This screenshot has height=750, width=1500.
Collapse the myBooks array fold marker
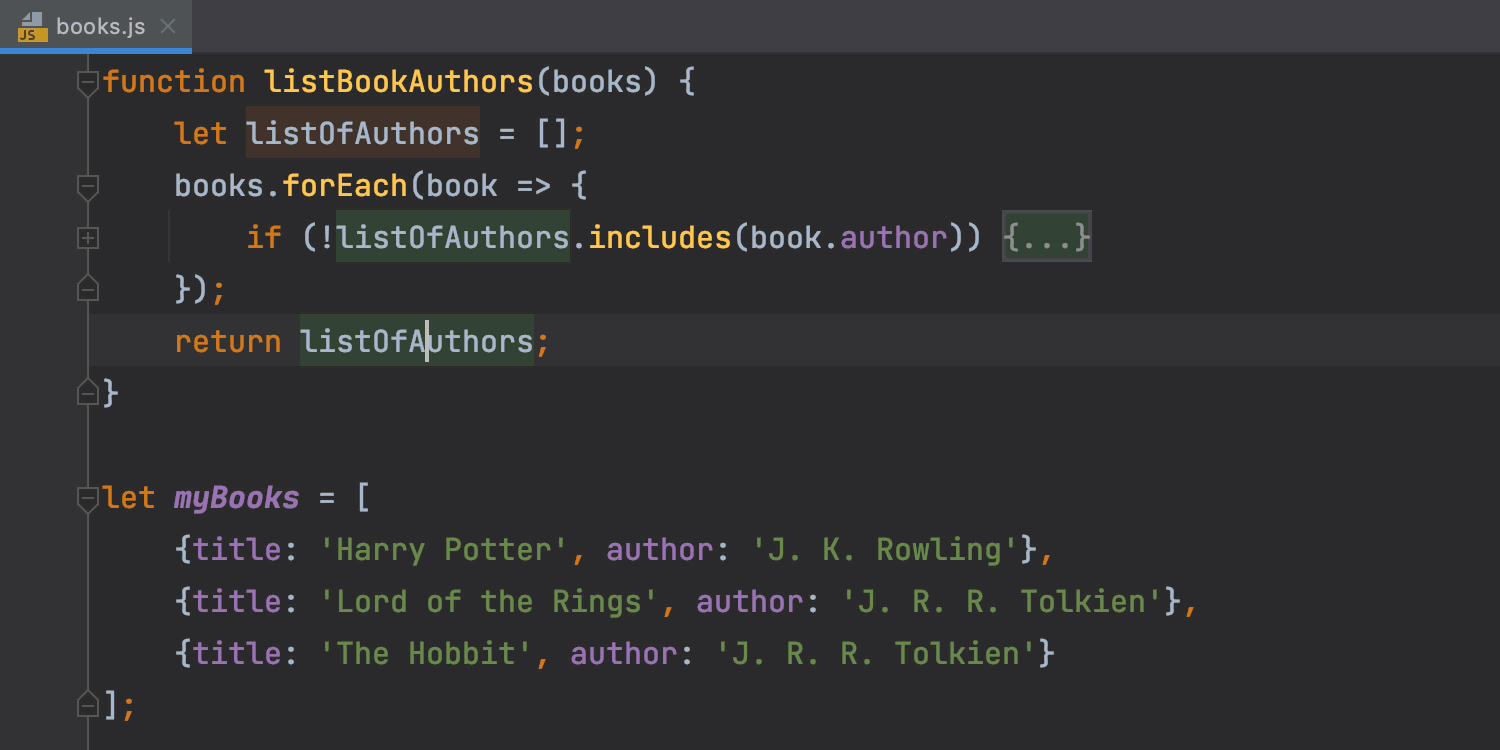tap(88, 498)
